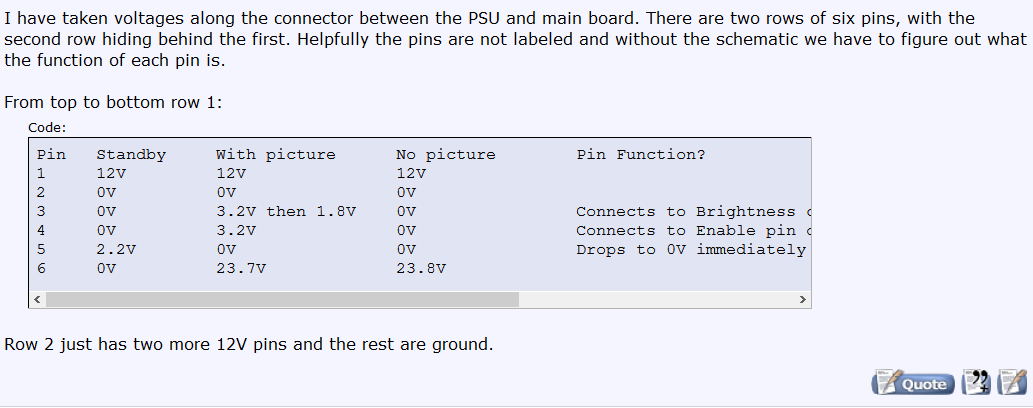Click the "3.2V then 1.8V" value
The image size is (1033, 408).
[x=286, y=212]
